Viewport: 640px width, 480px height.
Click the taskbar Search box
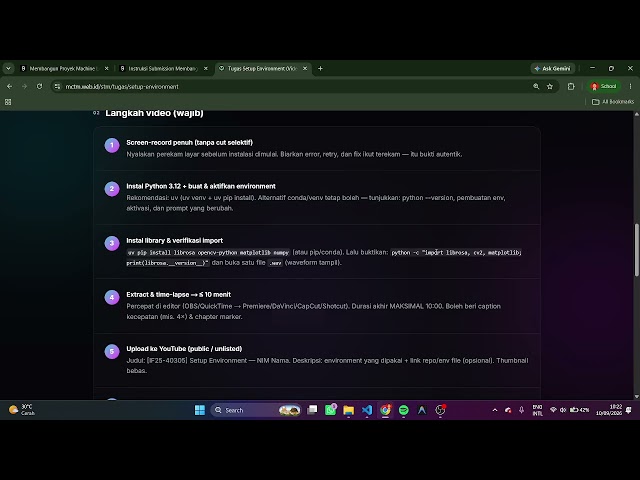(257, 410)
